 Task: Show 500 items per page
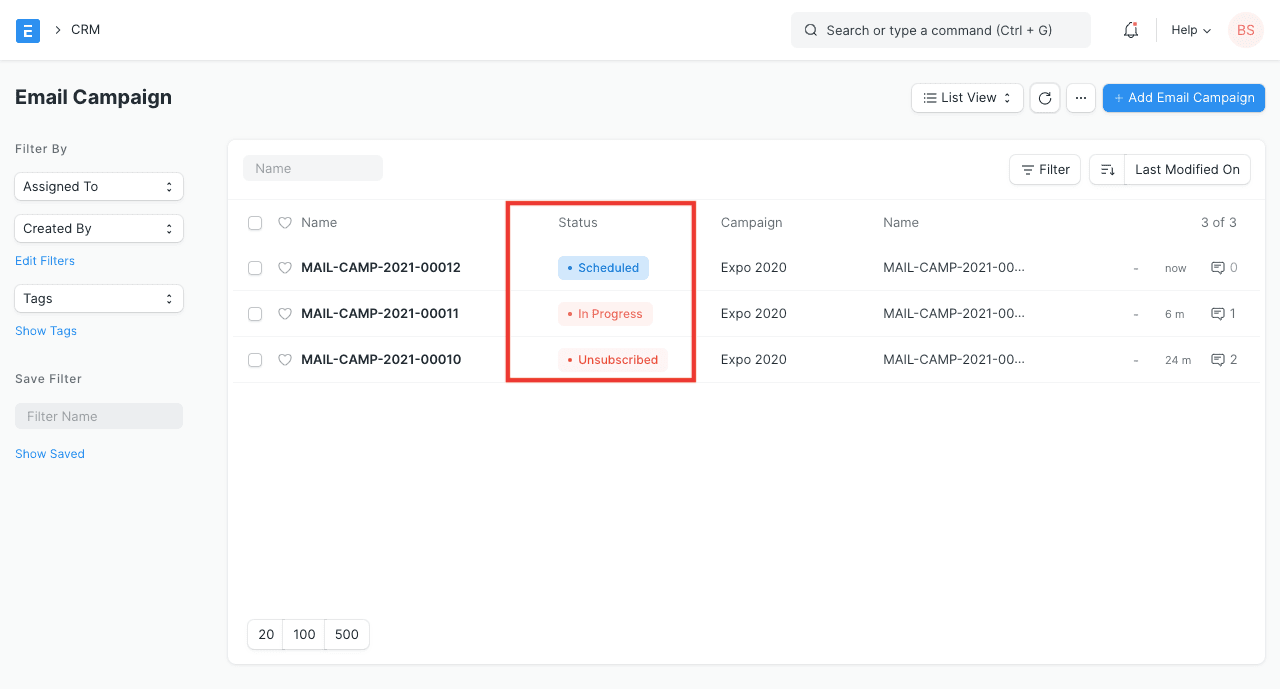[347, 635]
